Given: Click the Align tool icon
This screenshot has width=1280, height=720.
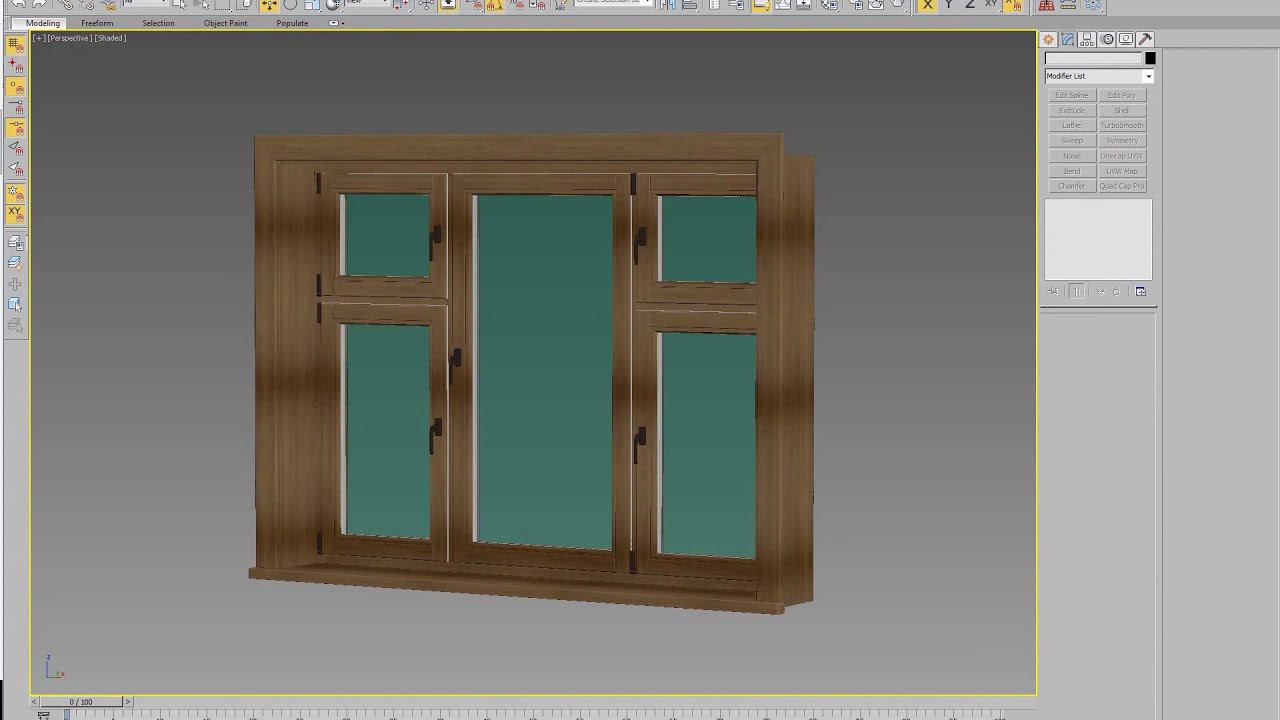Looking at the screenshot, I should coord(690,5).
